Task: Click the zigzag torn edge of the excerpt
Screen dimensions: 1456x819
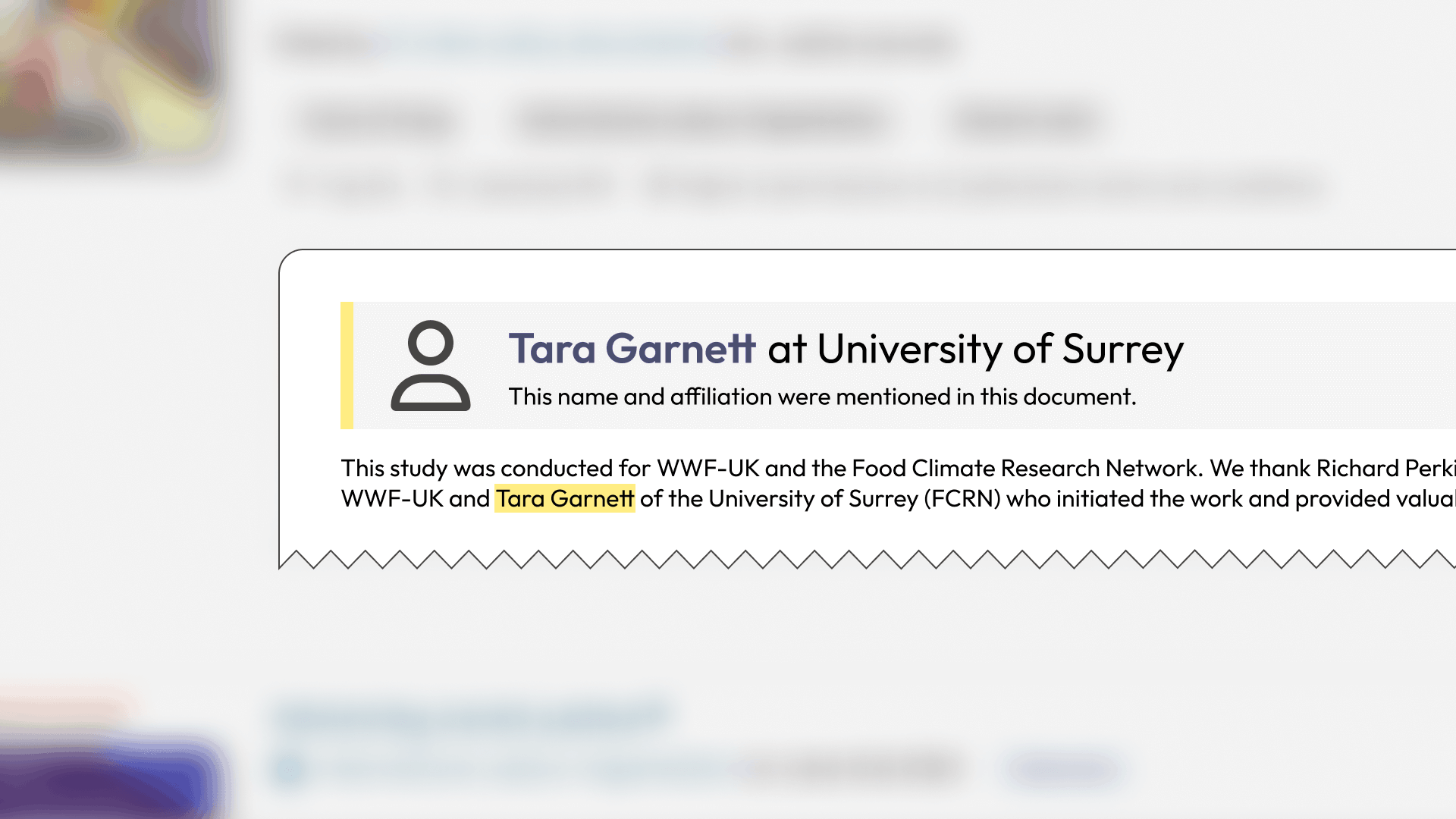Action: 864,560
